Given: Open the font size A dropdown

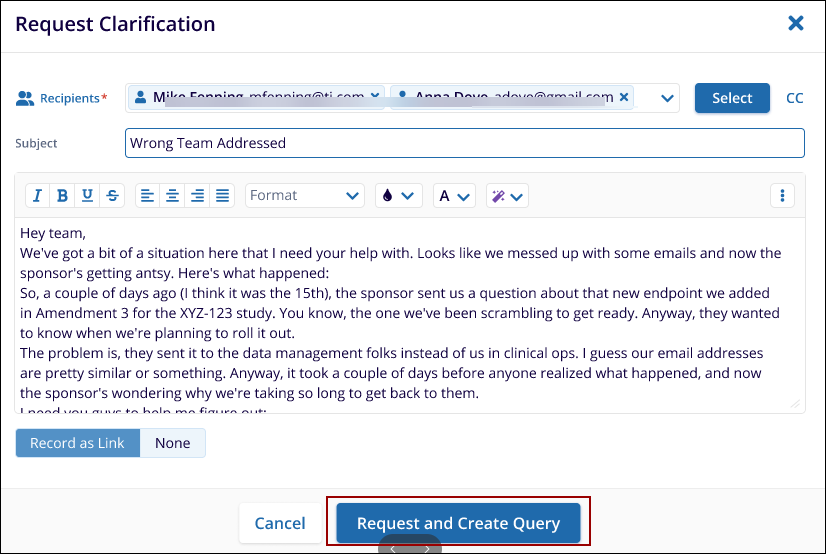Looking at the screenshot, I should click(453, 196).
